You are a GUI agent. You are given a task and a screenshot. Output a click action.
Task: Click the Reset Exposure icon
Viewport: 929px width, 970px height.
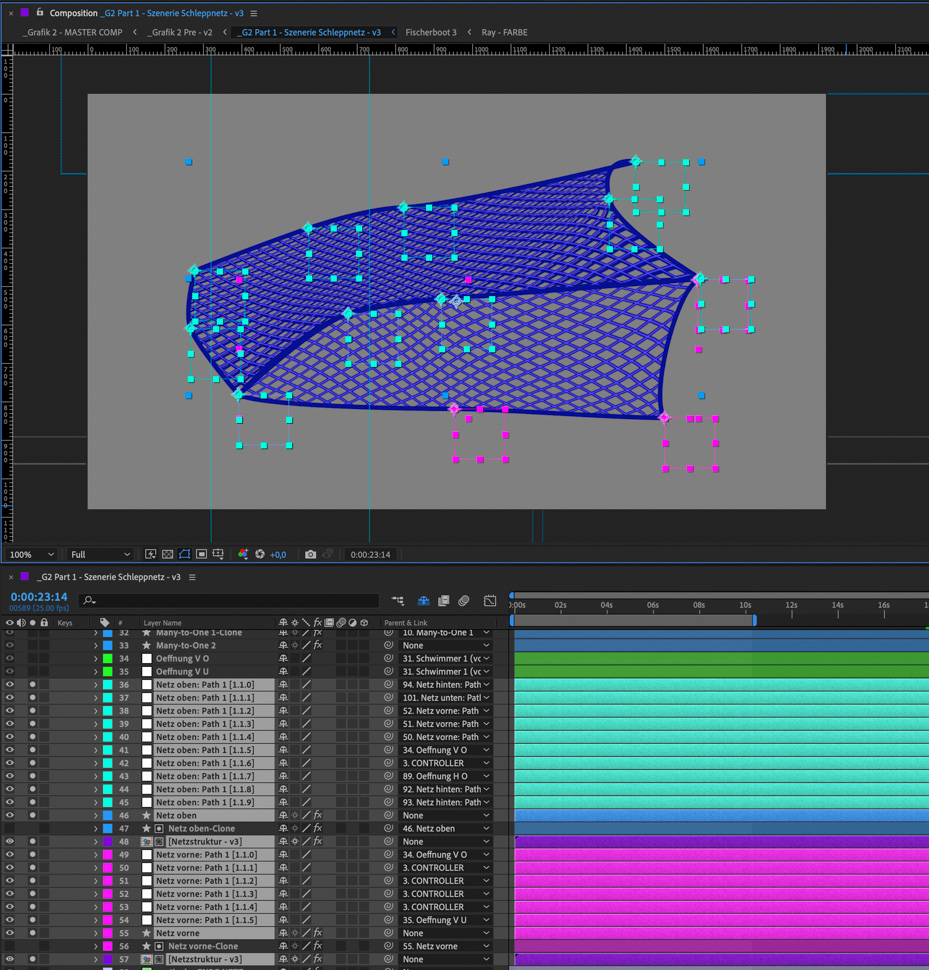pos(260,554)
